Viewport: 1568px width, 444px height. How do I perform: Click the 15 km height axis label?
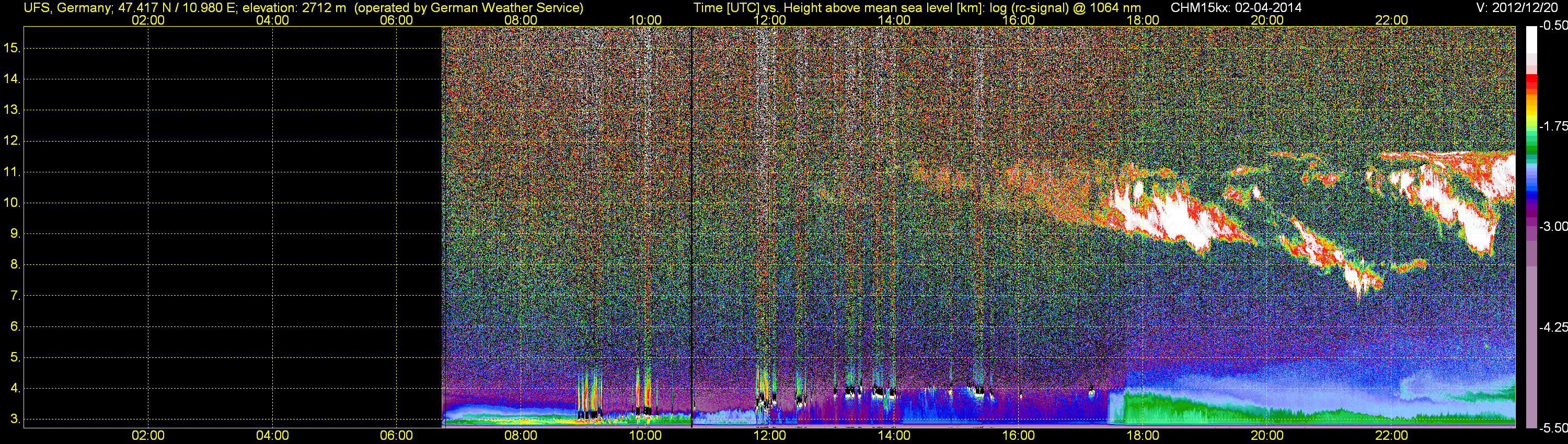click(11, 48)
